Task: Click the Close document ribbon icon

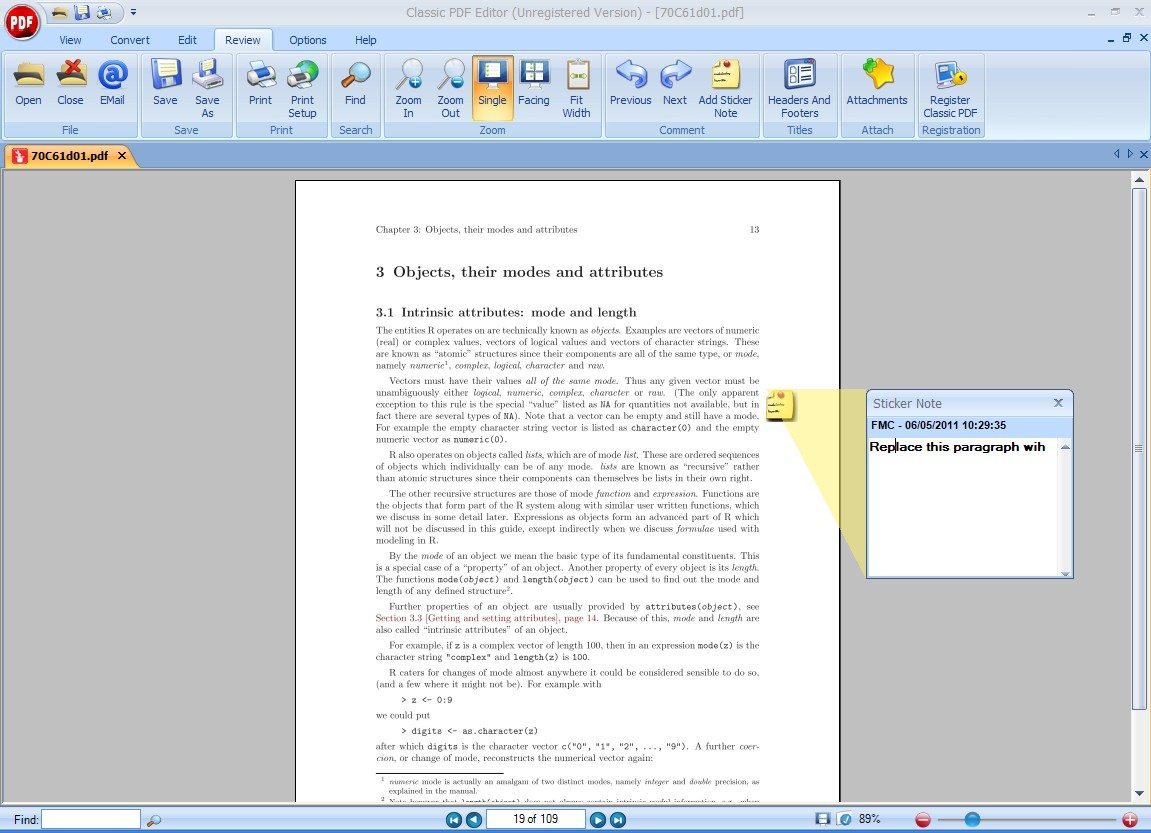Action: pyautogui.click(x=70, y=82)
